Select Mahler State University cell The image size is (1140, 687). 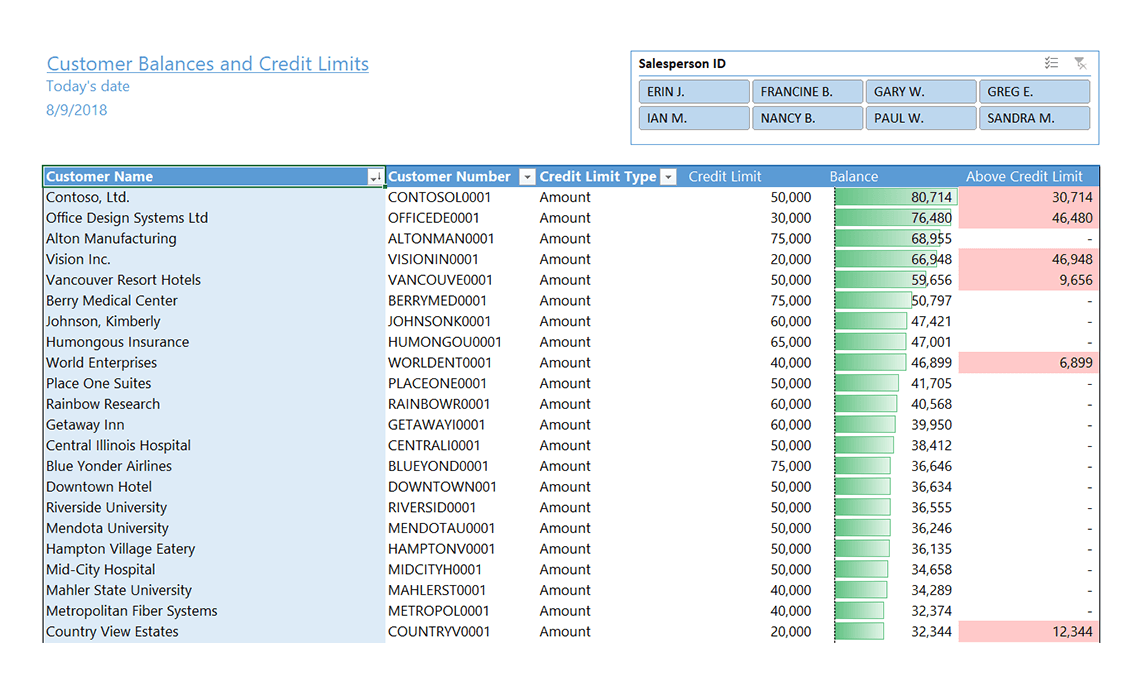[x=214, y=591]
